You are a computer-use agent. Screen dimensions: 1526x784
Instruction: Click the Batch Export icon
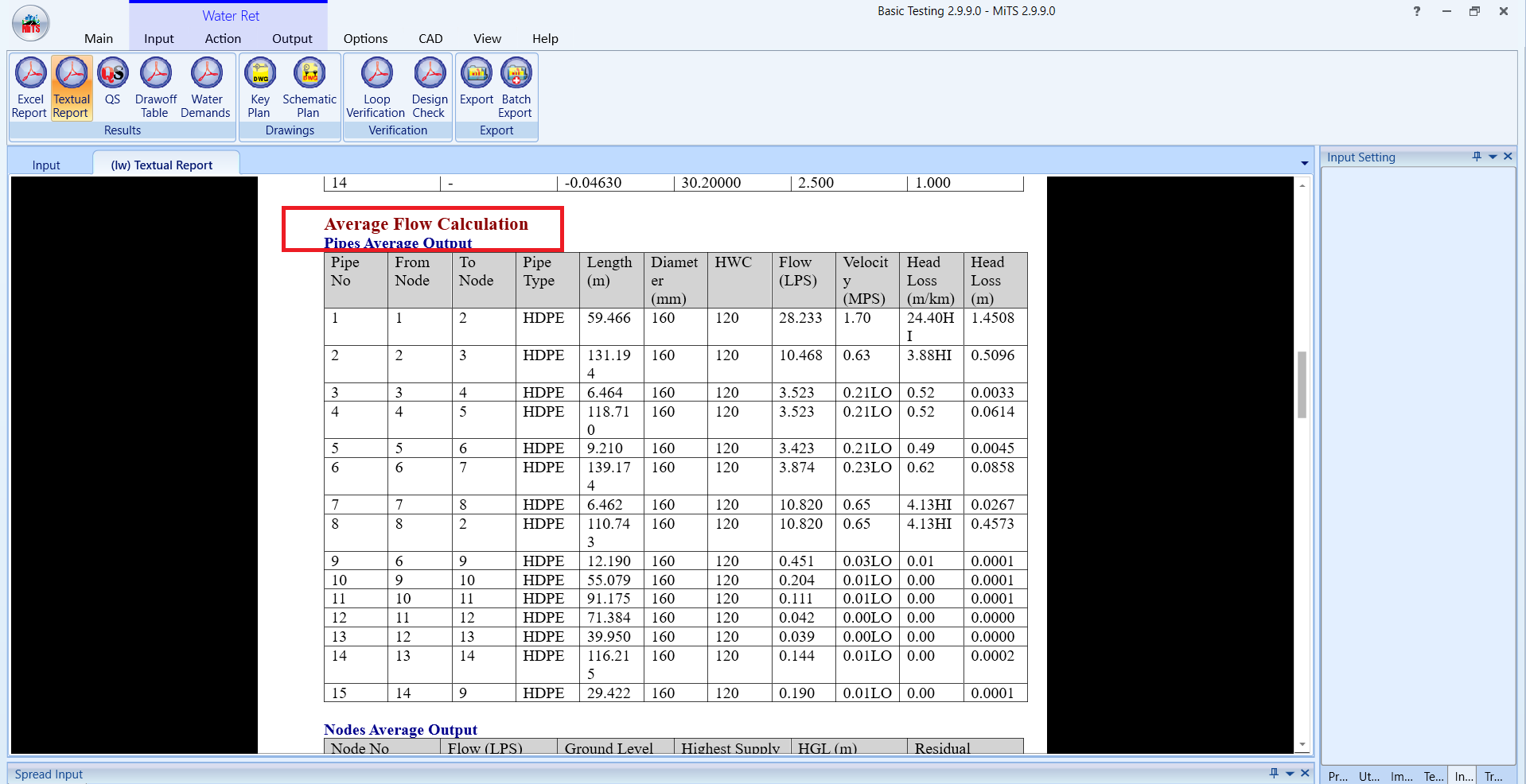[x=516, y=88]
